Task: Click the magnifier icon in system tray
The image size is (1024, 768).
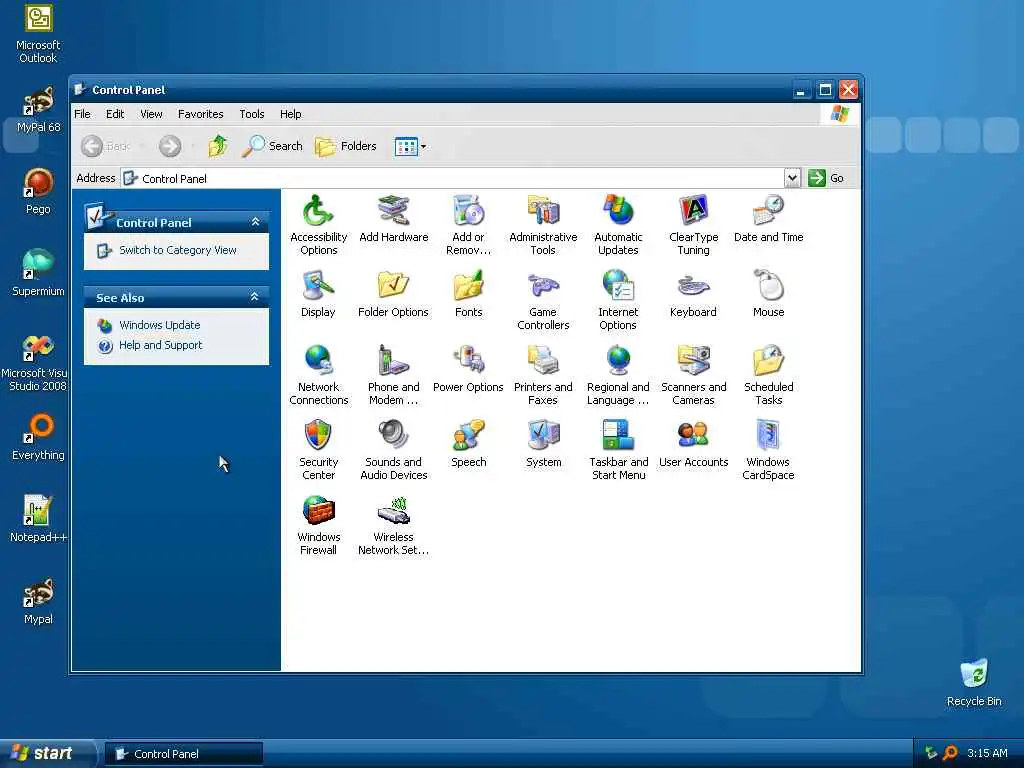Action: point(950,753)
